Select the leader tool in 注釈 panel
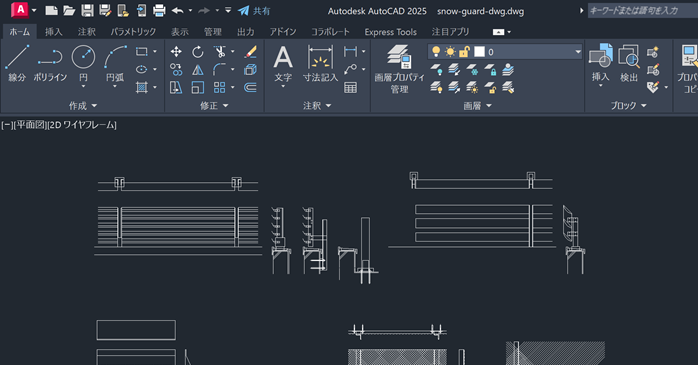698x365 pixels. pos(350,69)
